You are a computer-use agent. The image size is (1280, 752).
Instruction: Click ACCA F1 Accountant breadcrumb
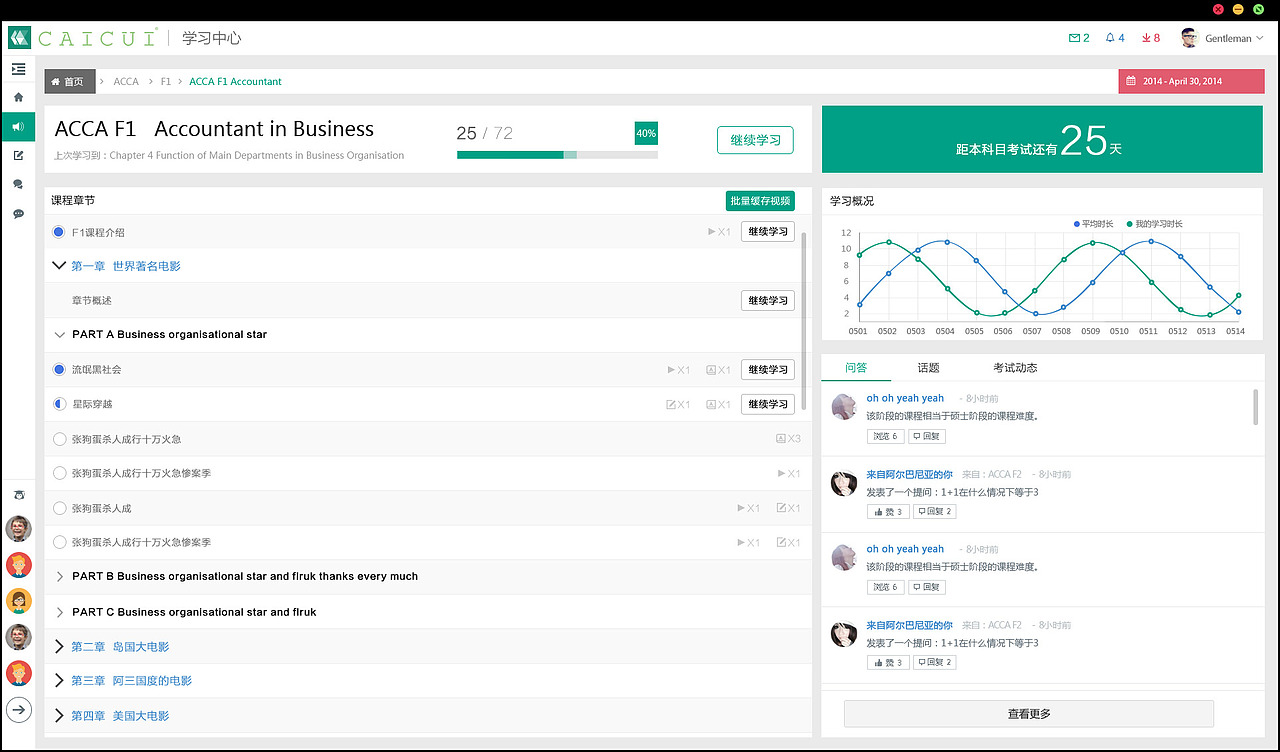coord(235,82)
